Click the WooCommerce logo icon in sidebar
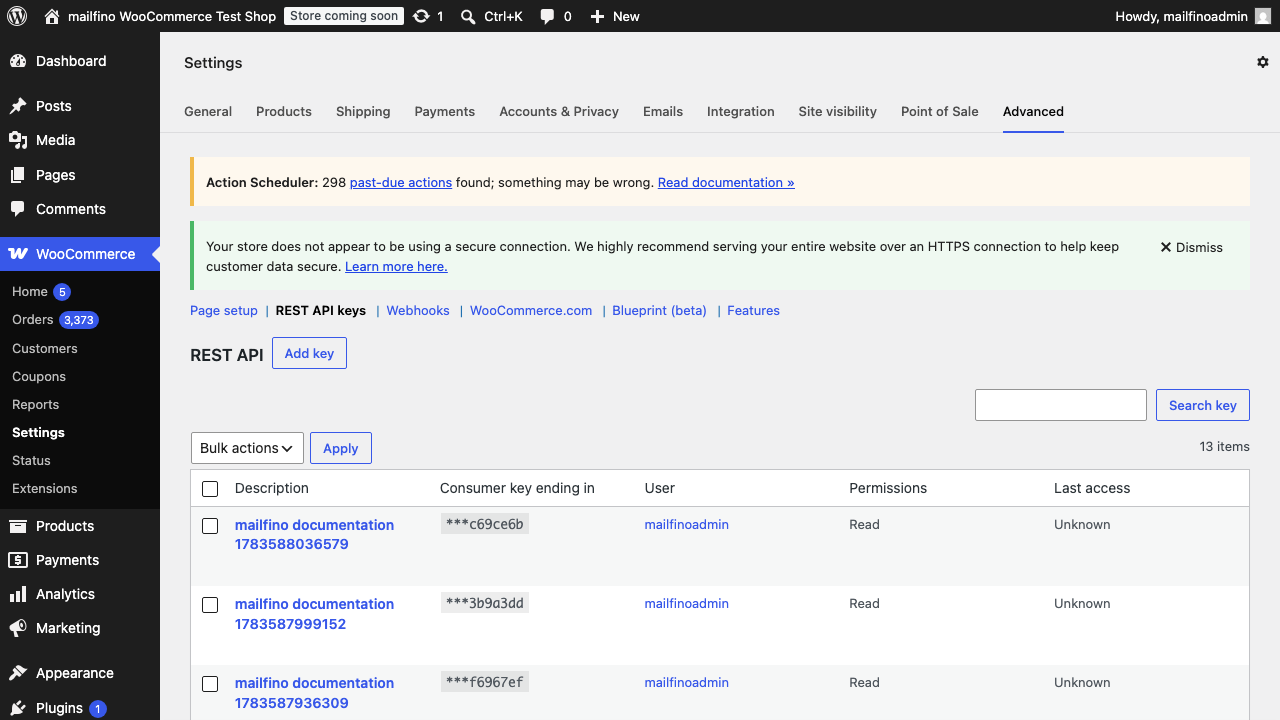 click(x=18, y=254)
